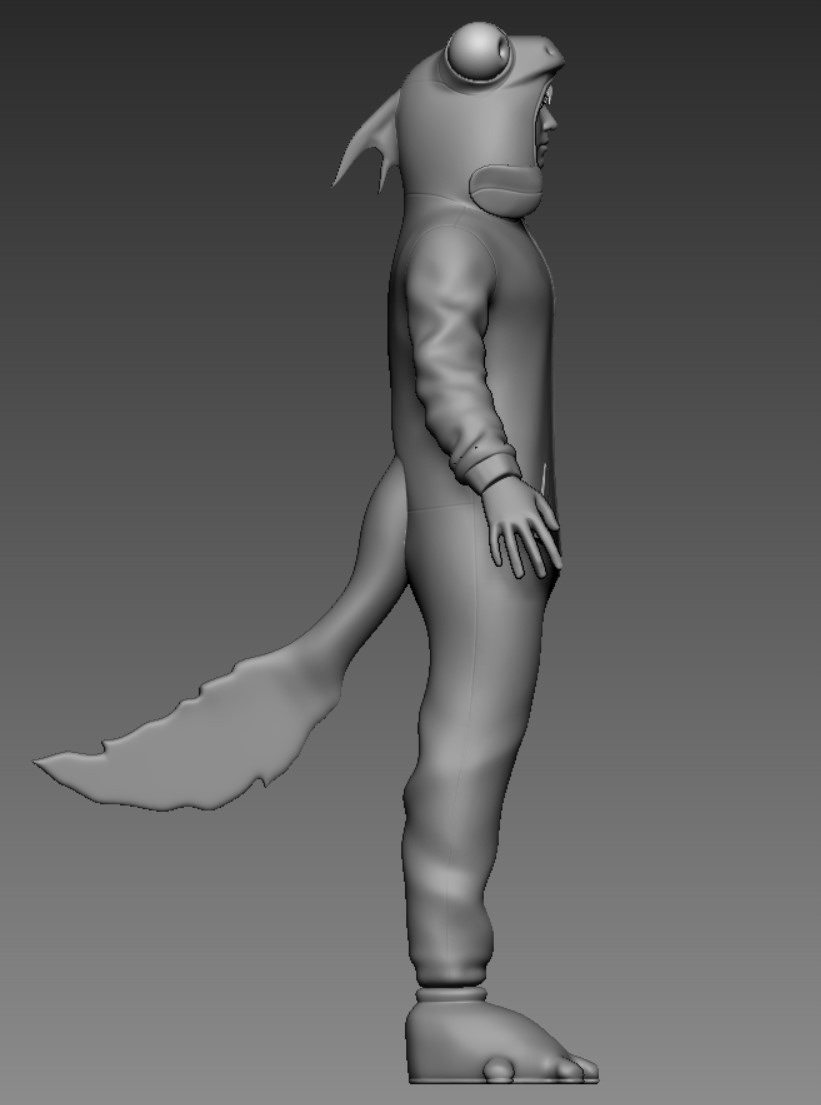This screenshot has height=1105, width=821.
Task: Click the character's face inside the hood
Action: tap(547, 125)
